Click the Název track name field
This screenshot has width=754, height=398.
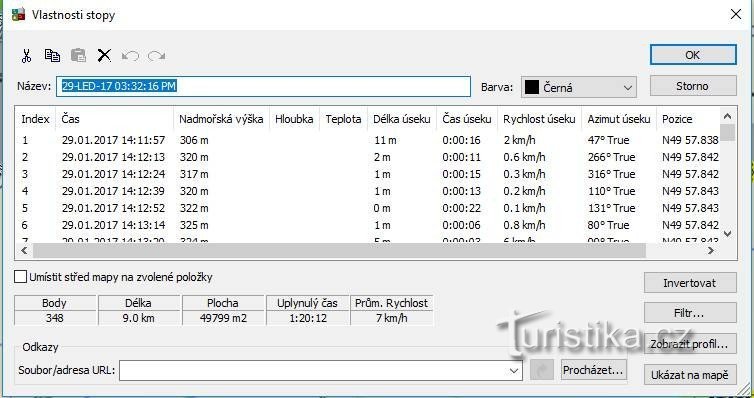click(x=263, y=87)
